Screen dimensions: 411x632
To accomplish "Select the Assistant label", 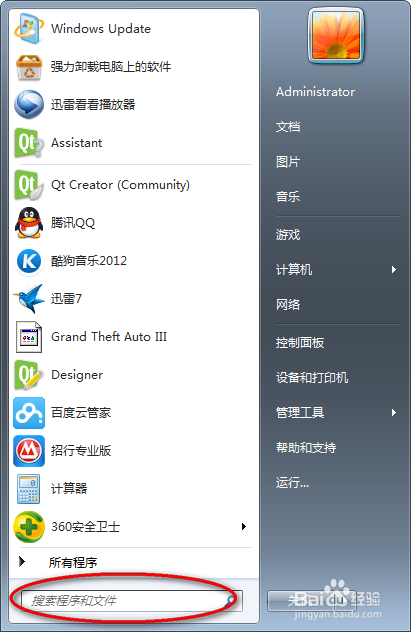I will click(x=77, y=143).
